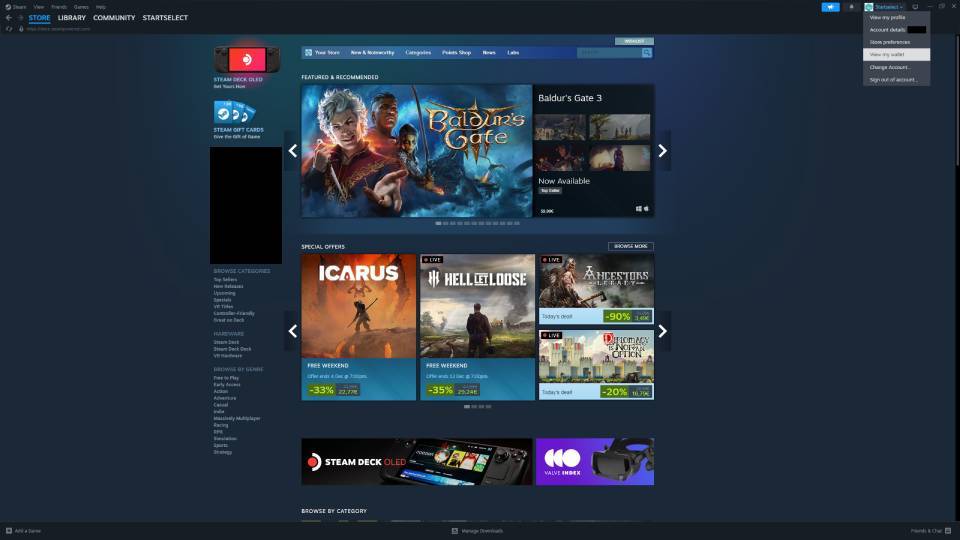Open the Massively Multiplayer genre link
This screenshot has width=960, height=540.
coord(237,419)
